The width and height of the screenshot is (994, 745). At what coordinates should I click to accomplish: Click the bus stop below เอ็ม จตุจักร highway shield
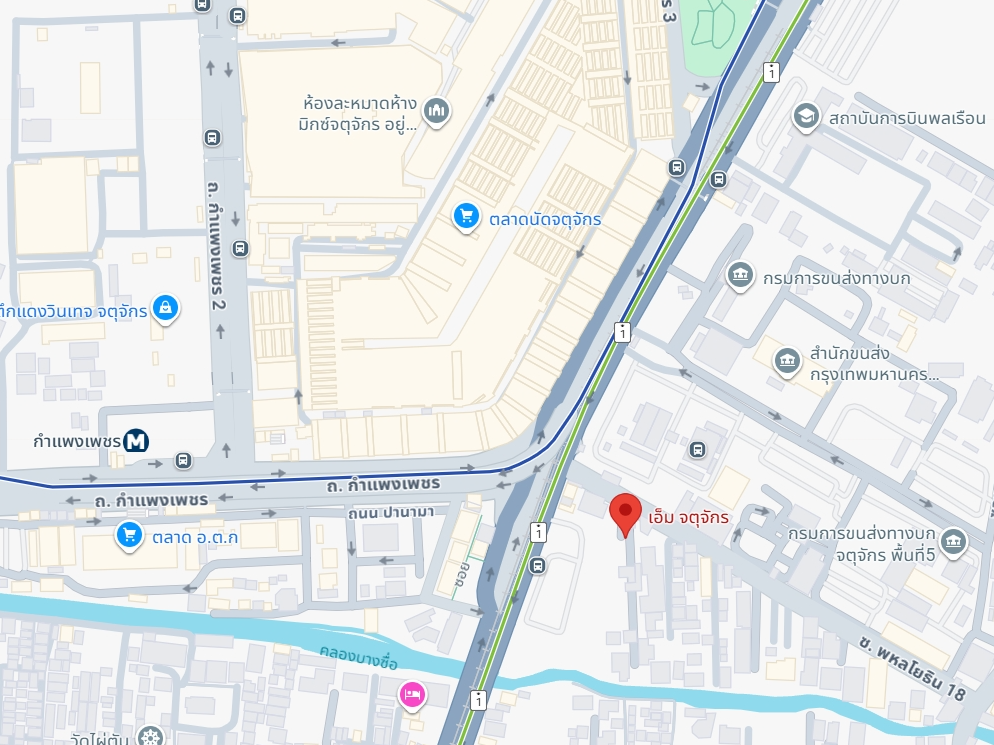click(538, 566)
